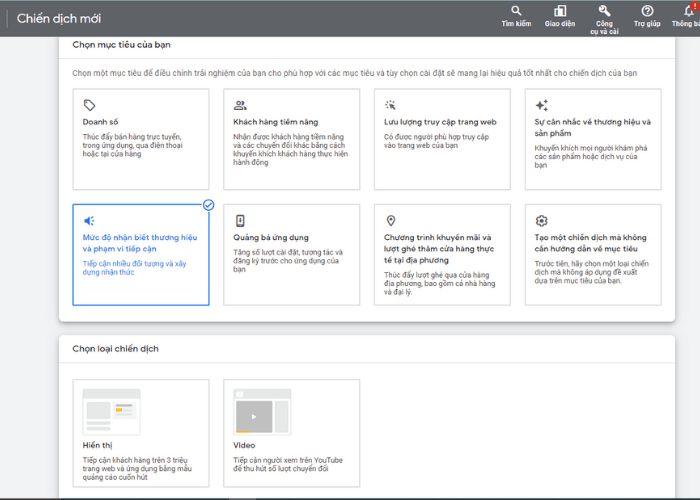700x500 pixels.
Task: Open the Giao diện appearance icon
Action: 560,11
